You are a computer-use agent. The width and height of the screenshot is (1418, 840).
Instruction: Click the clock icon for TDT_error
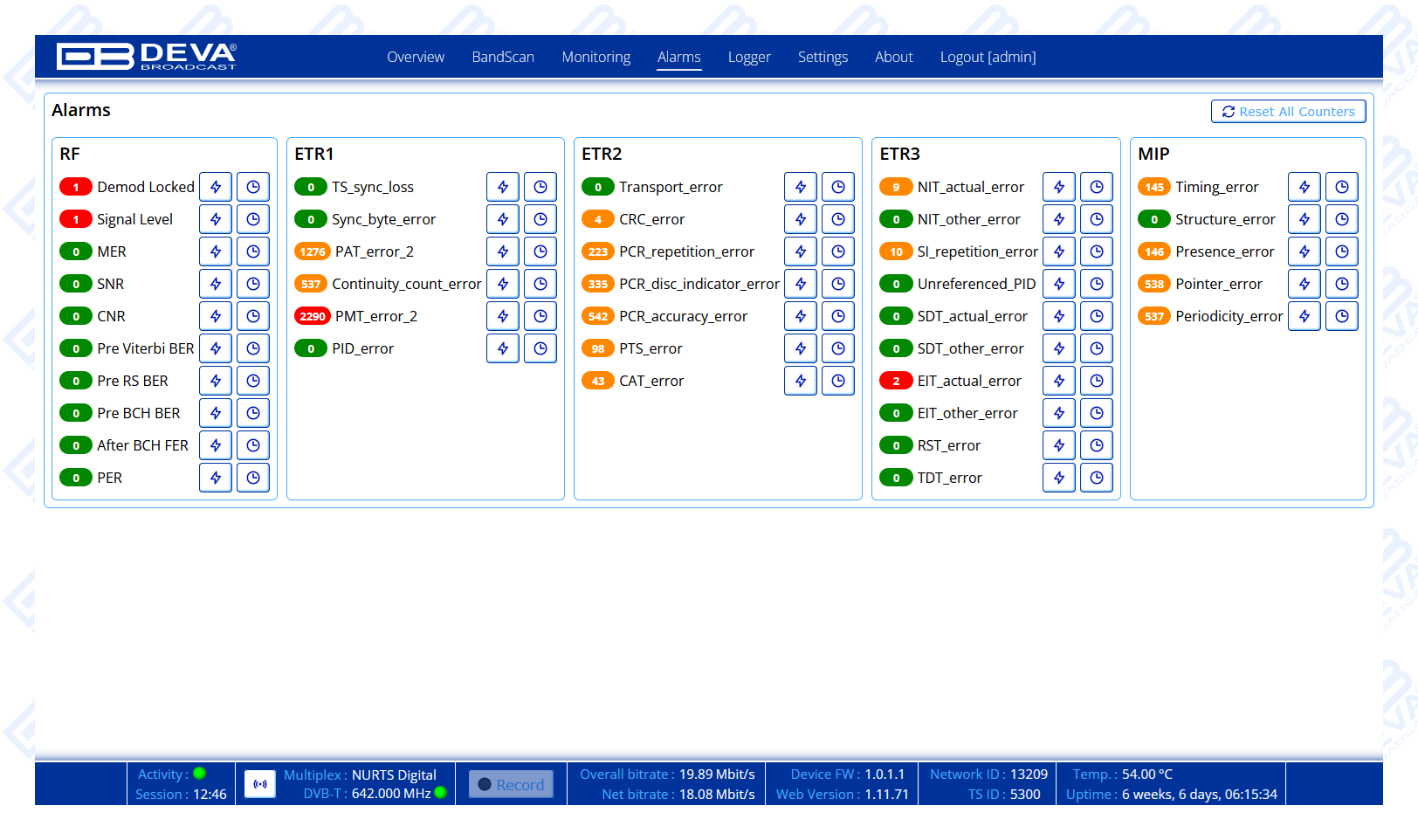1097,478
